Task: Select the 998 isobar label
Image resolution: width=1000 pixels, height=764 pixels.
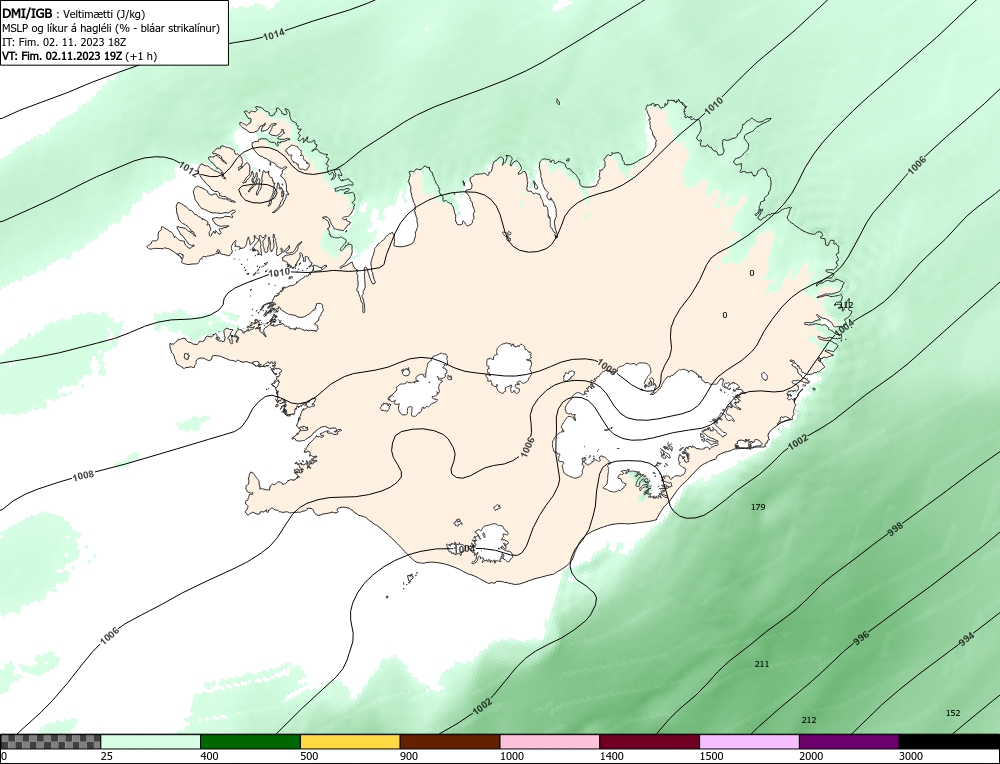Action: [895, 529]
